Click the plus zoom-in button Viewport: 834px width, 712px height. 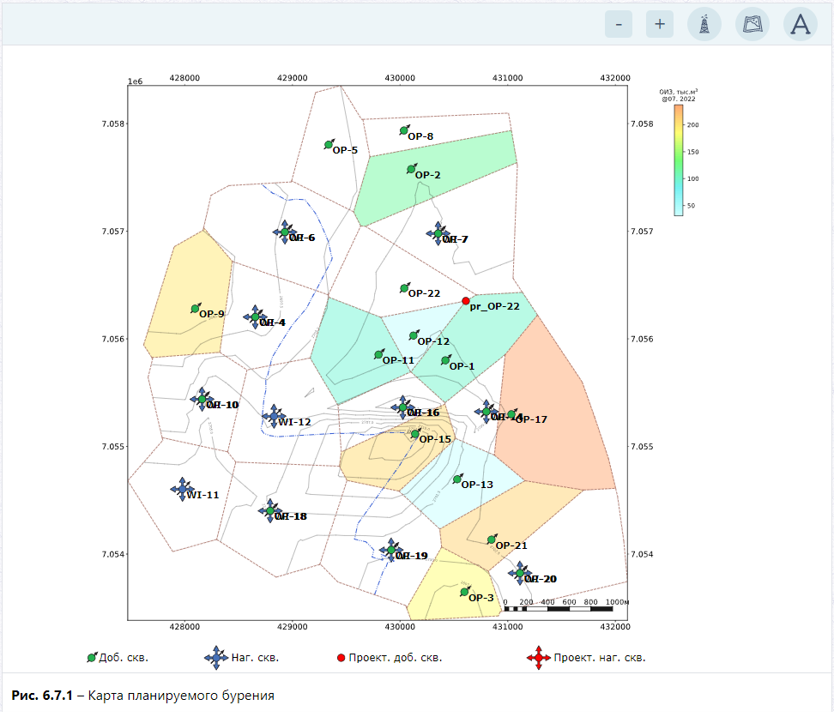[660, 24]
